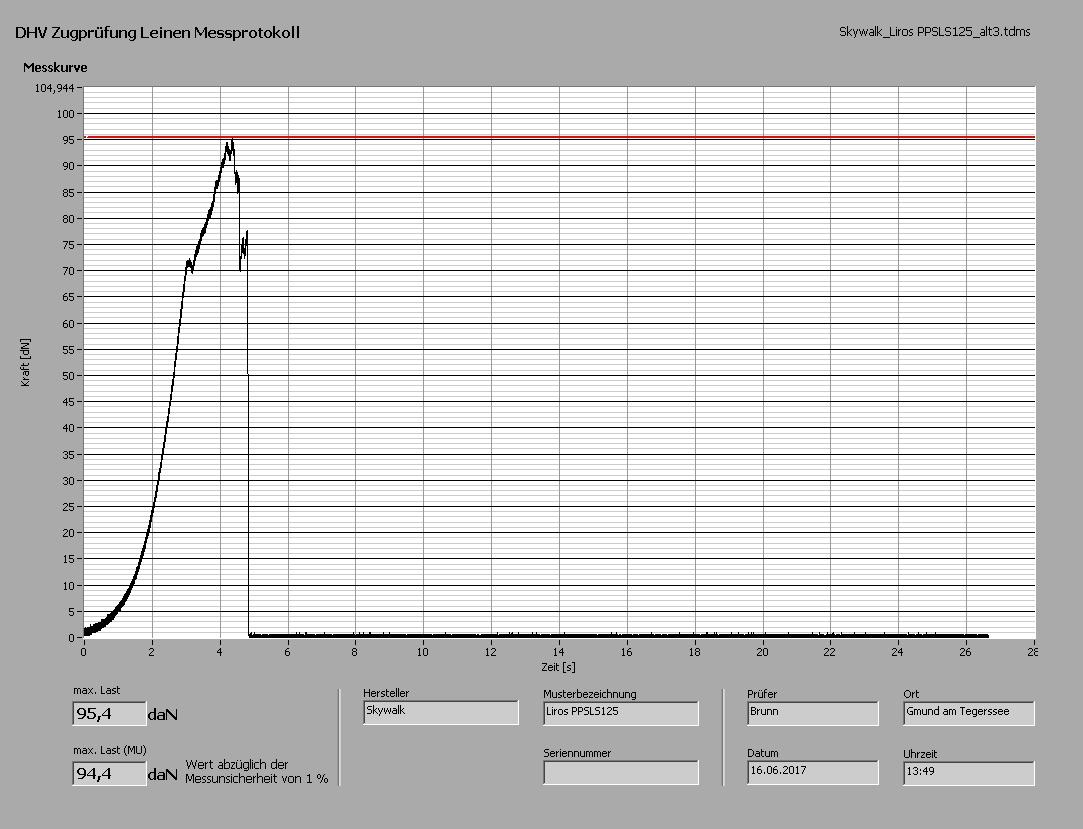Click the 104,944 y-axis maximum value
This screenshot has width=1083, height=829.
pos(54,88)
